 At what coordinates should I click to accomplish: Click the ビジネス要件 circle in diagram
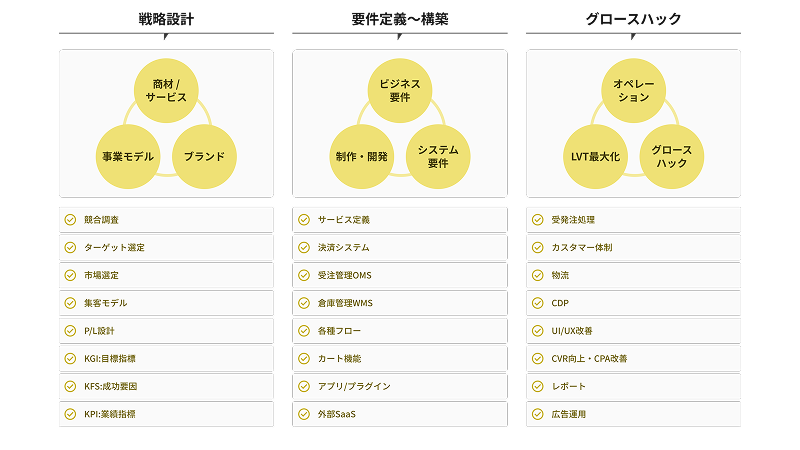(x=399, y=90)
